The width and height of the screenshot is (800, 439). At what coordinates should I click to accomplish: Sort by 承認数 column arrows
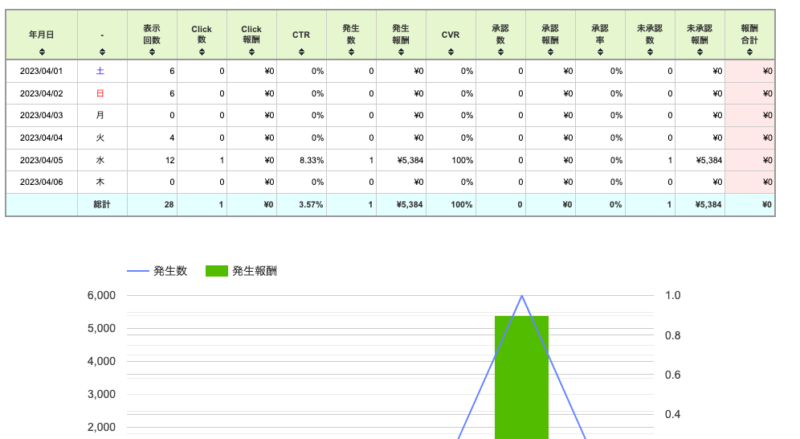[501, 52]
